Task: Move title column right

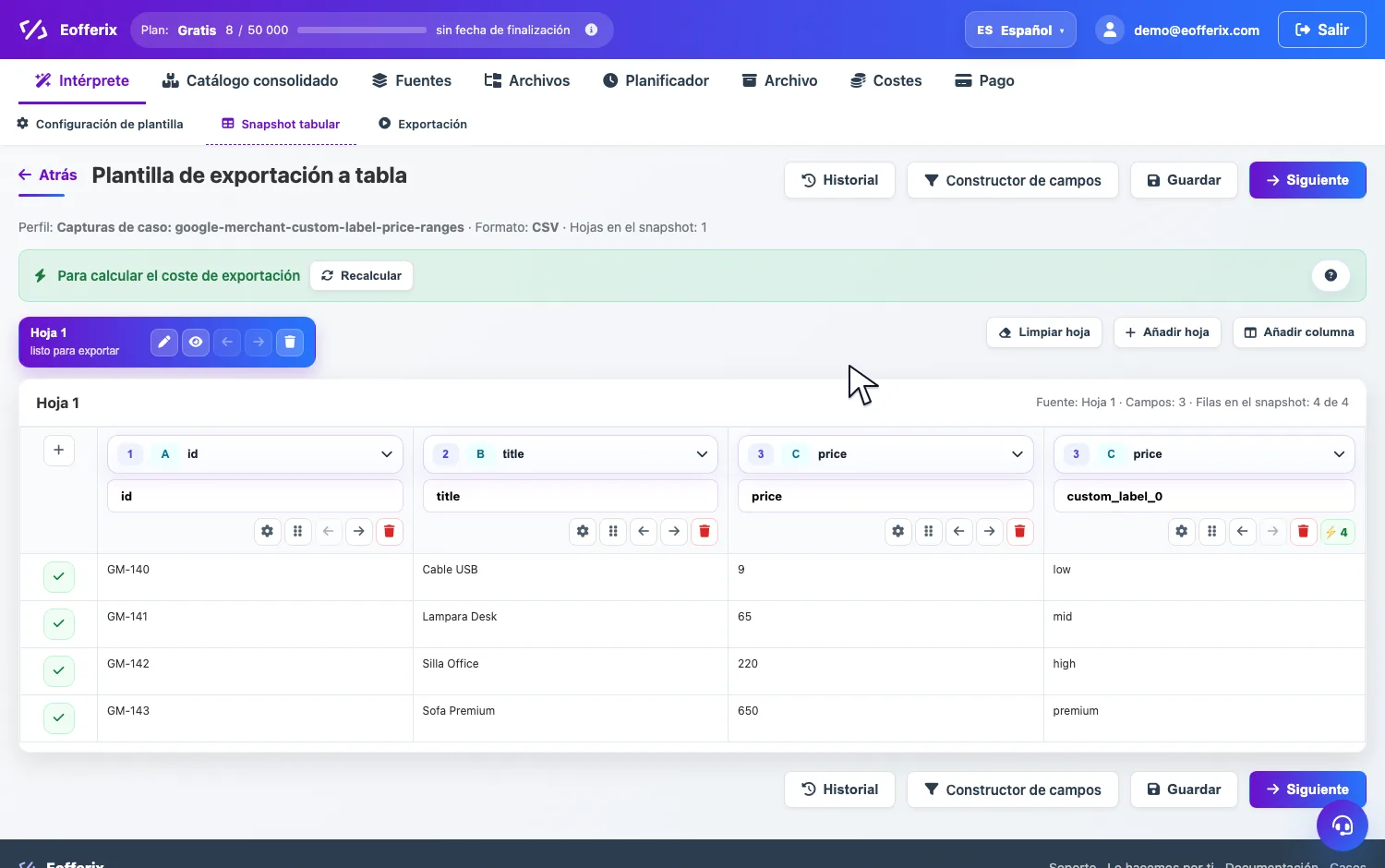Action: tap(674, 531)
